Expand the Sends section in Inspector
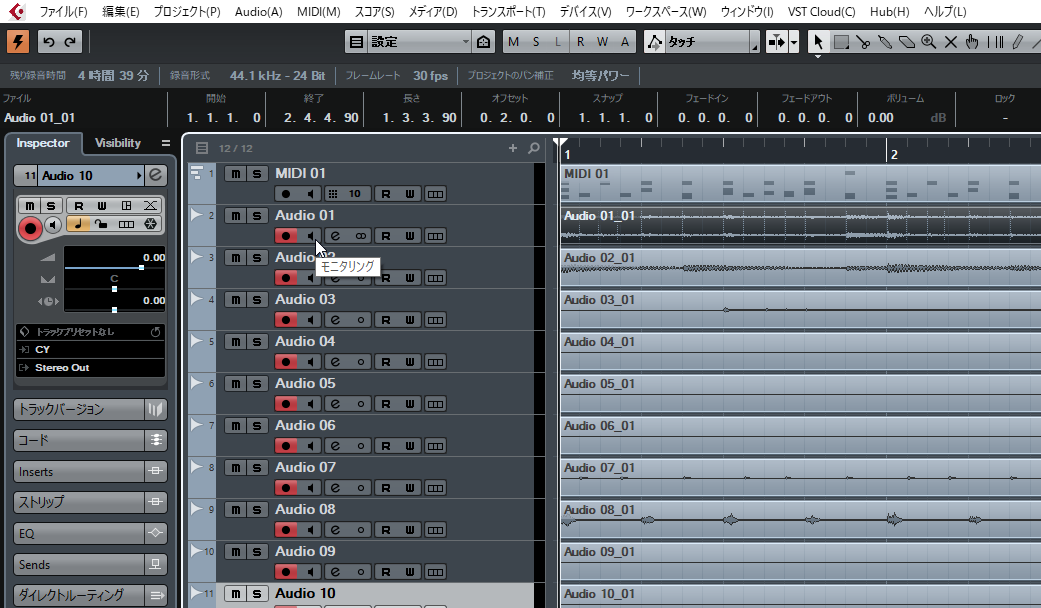Image resolution: width=1041 pixels, height=608 pixels. click(x=79, y=564)
